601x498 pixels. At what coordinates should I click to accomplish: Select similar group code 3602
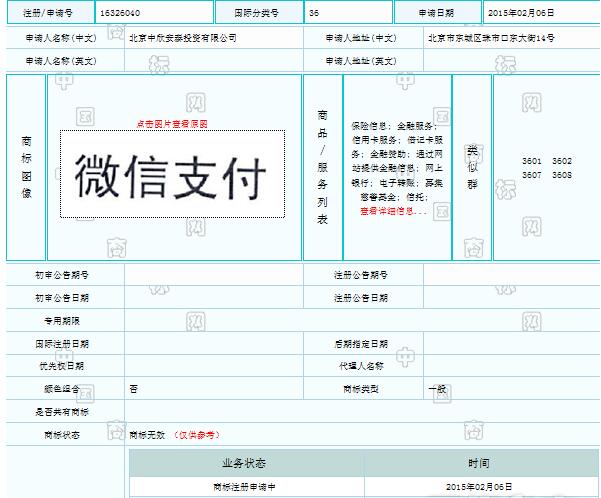coord(562,161)
